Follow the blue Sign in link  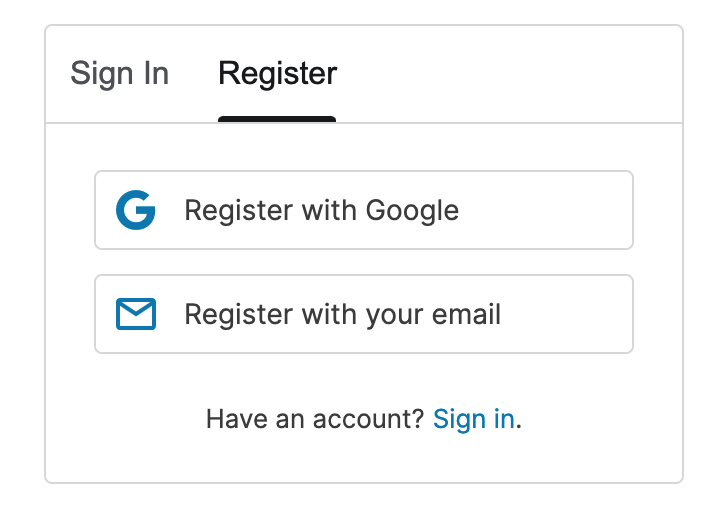coord(474,419)
